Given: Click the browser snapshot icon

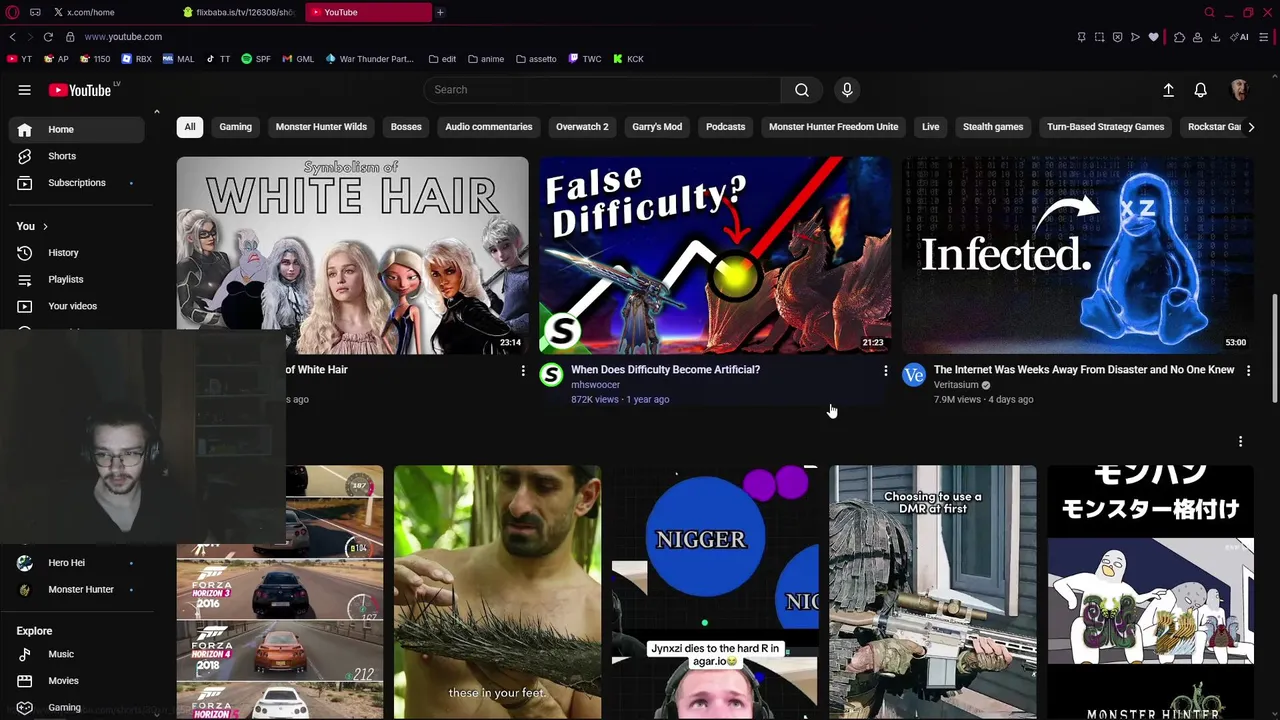Looking at the screenshot, I should [1099, 37].
